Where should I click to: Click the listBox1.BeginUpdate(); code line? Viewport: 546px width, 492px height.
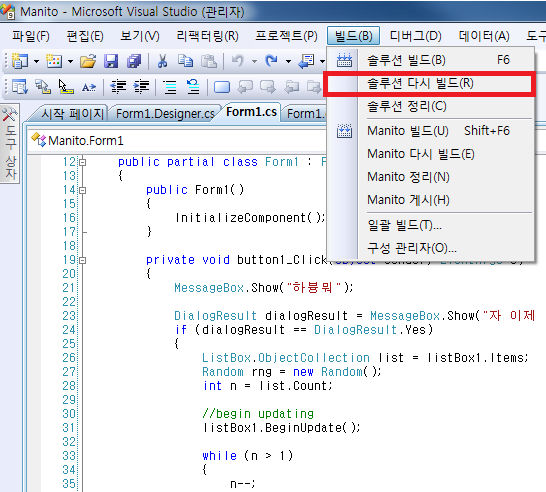click(281, 428)
